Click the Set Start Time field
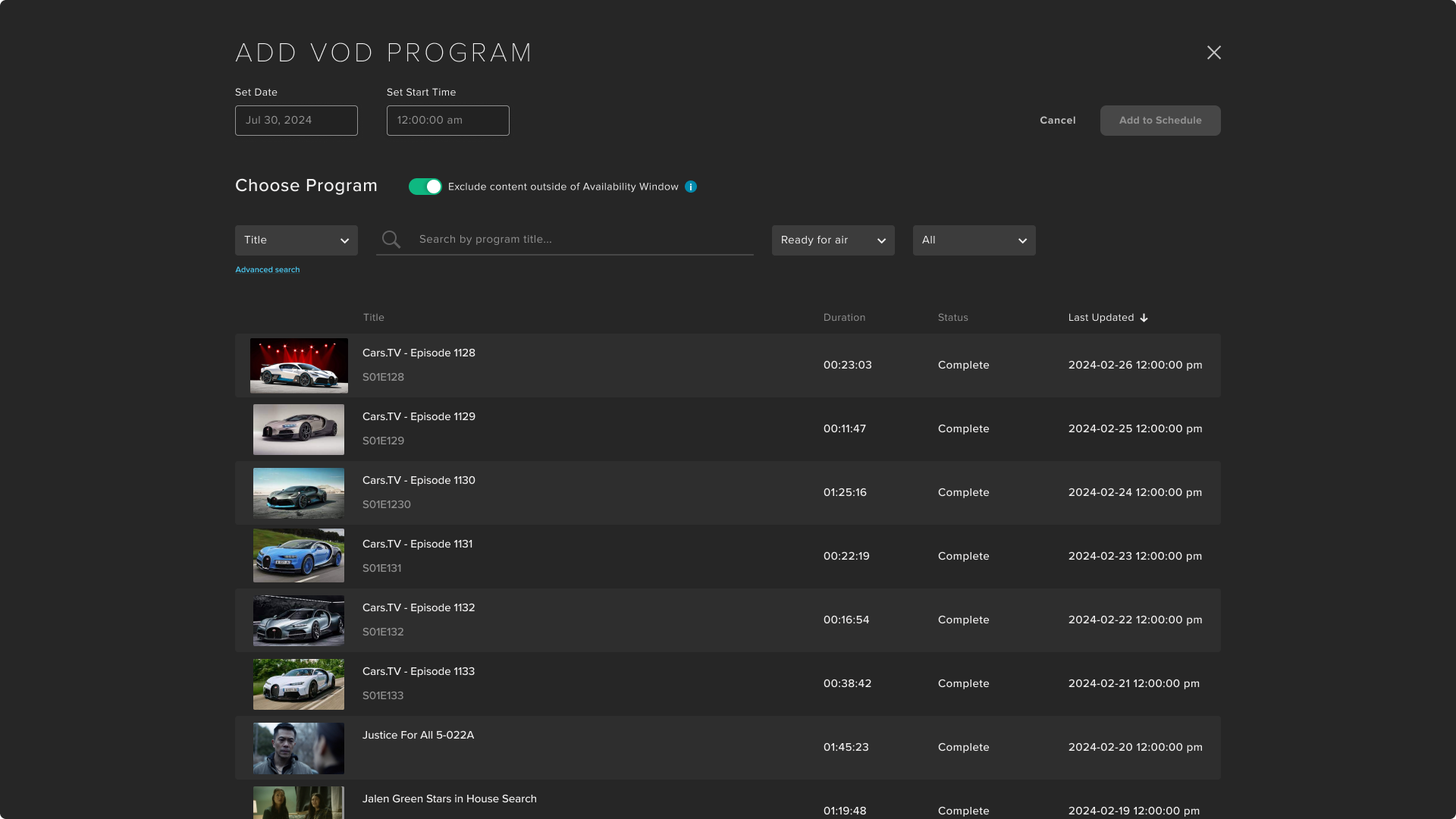The width and height of the screenshot is (1456, 819). [x=448, y=121]
